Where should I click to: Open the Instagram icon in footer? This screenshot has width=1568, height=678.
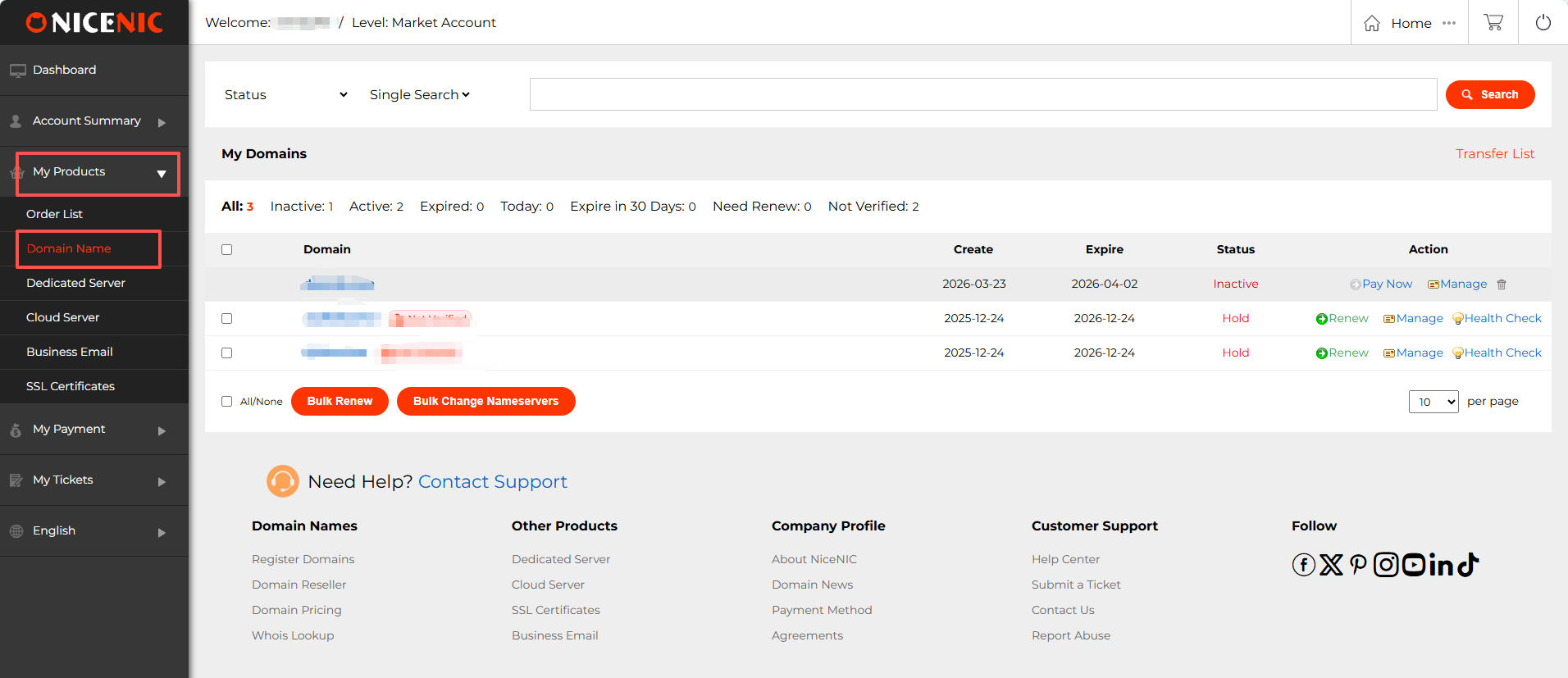1386,565
